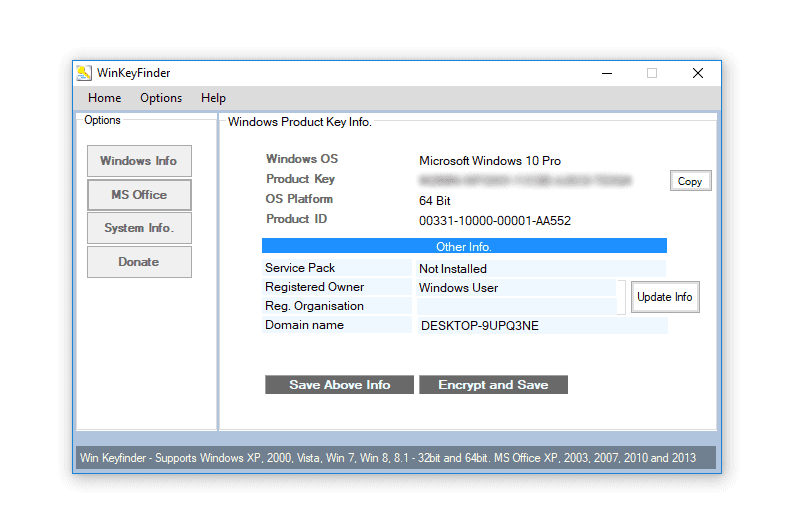Copy the product key
This screenshot has height=524, width=786.
point(690,181)
